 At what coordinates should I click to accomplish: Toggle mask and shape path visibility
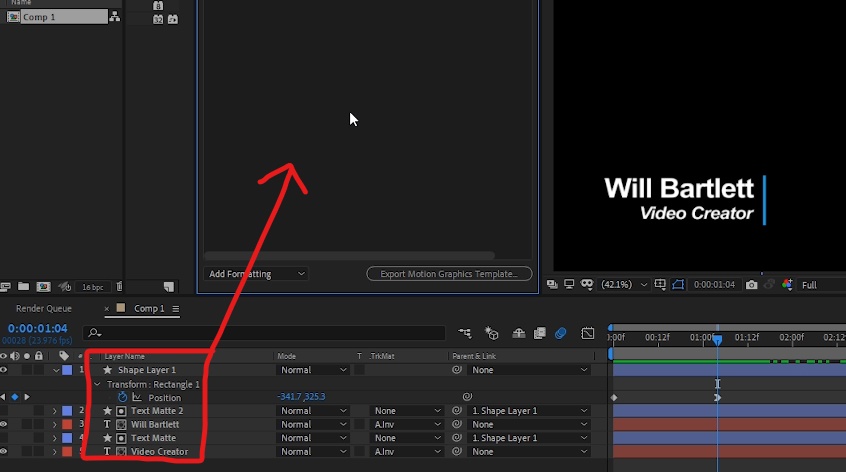pyautogui.click(x=678, y=284)
